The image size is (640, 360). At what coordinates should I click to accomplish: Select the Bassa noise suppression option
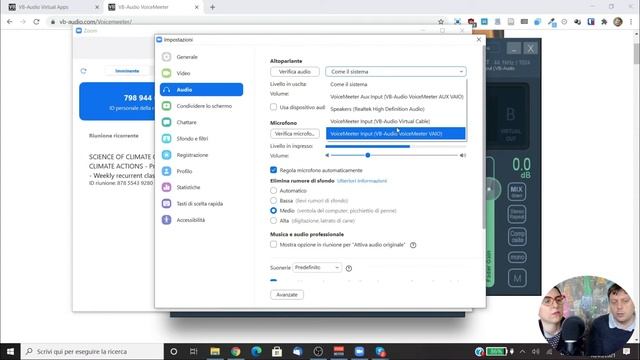point(273,200)
